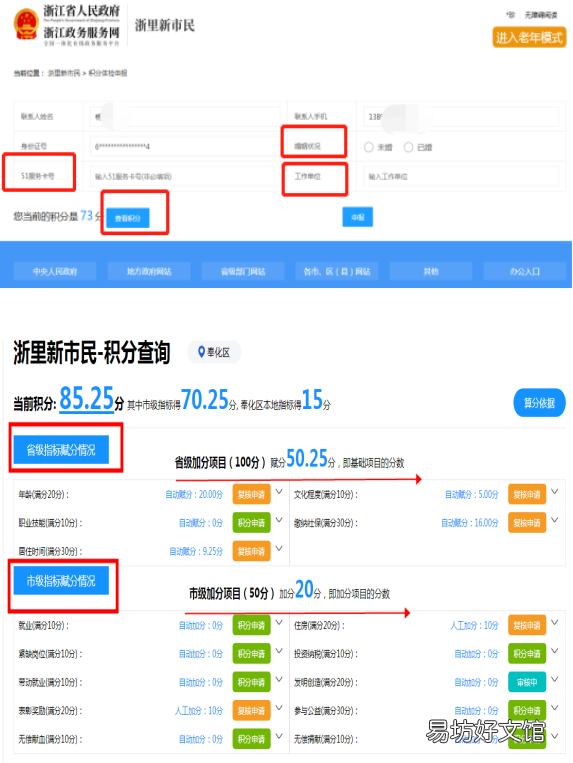Viewport: 573px width, 763px height.
Task: Expand the 发明创造 row chevron
Action: 555,679
